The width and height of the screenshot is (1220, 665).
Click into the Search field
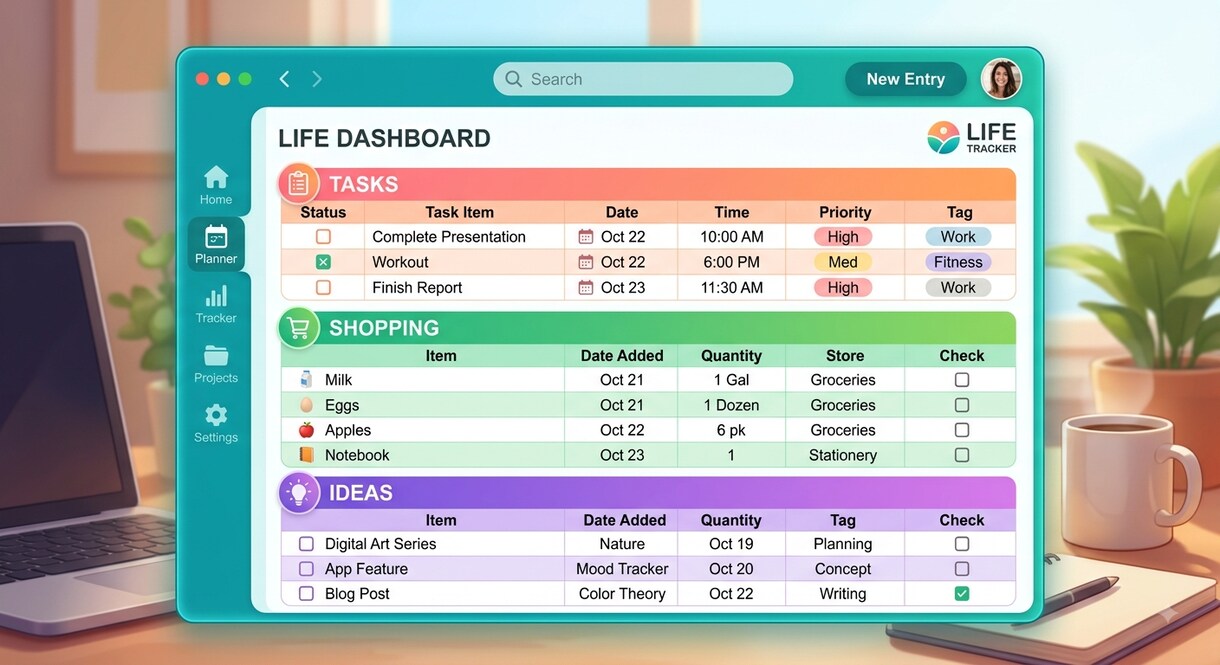(643, 79)
